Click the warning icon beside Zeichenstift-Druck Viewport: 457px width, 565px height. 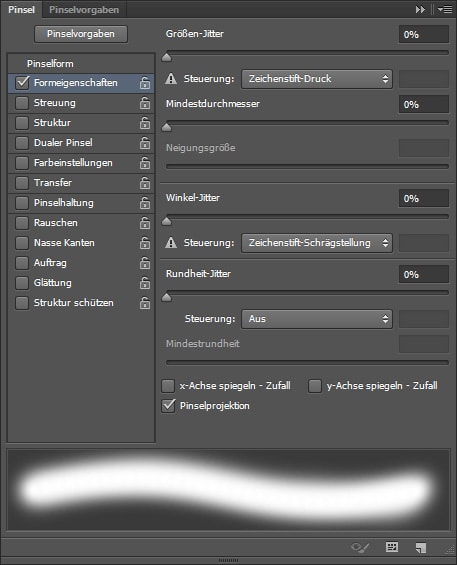tap(171, 79)
